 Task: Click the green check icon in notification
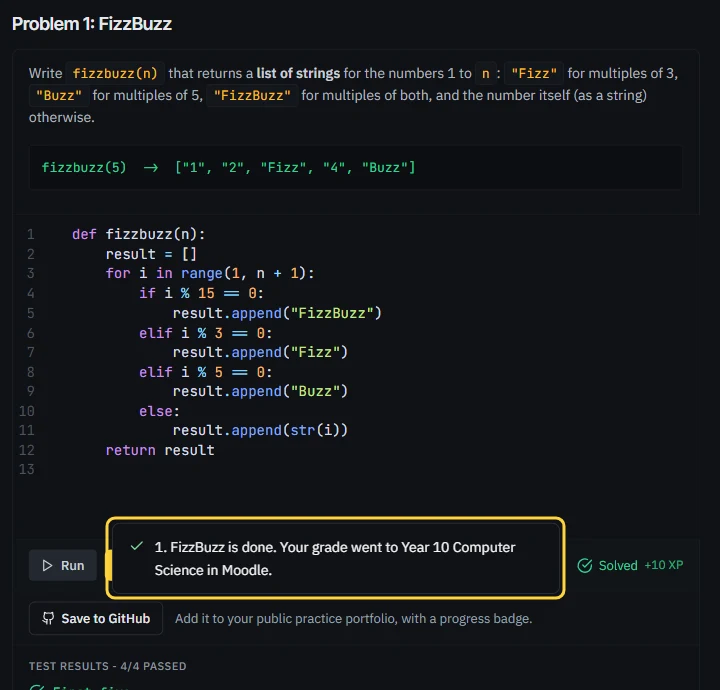(137, 546)
